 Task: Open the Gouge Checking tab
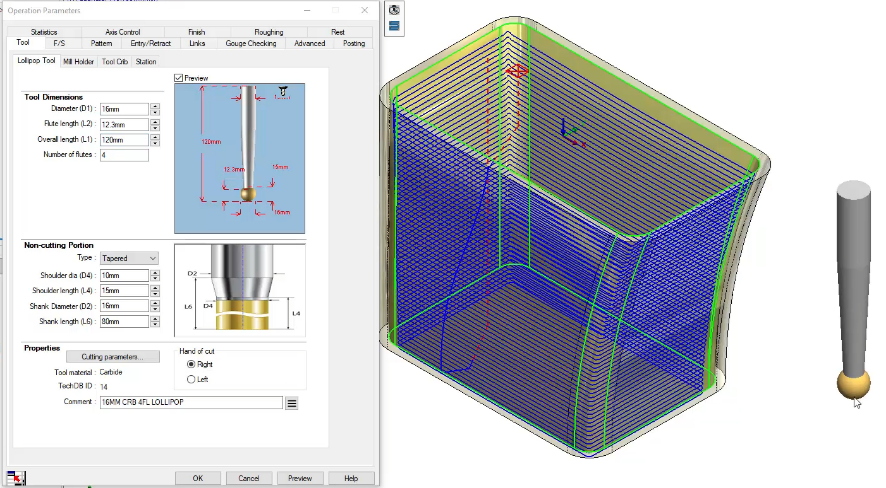251,44
